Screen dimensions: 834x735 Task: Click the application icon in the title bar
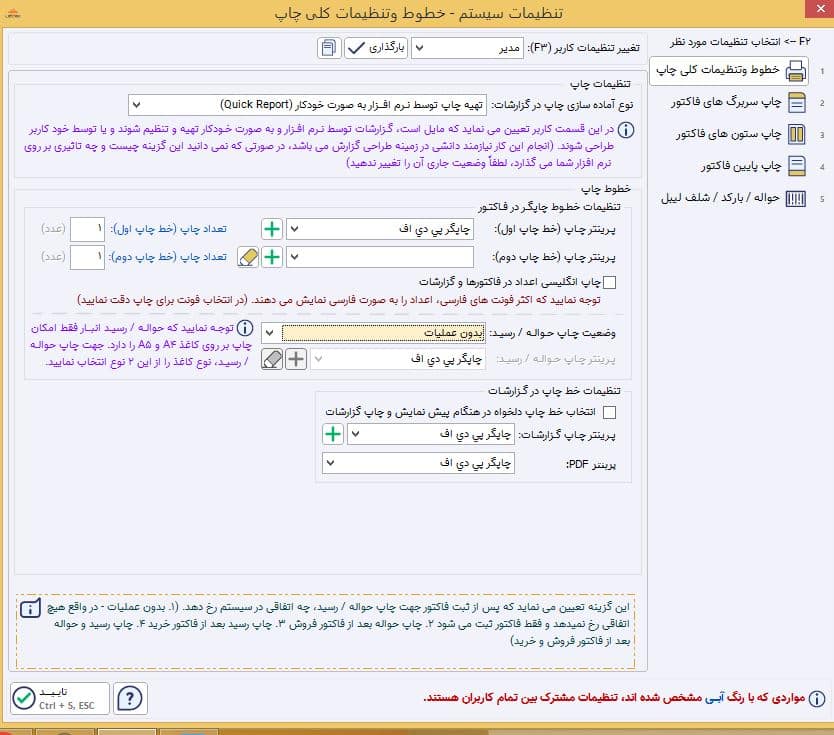tap(12, 13)
